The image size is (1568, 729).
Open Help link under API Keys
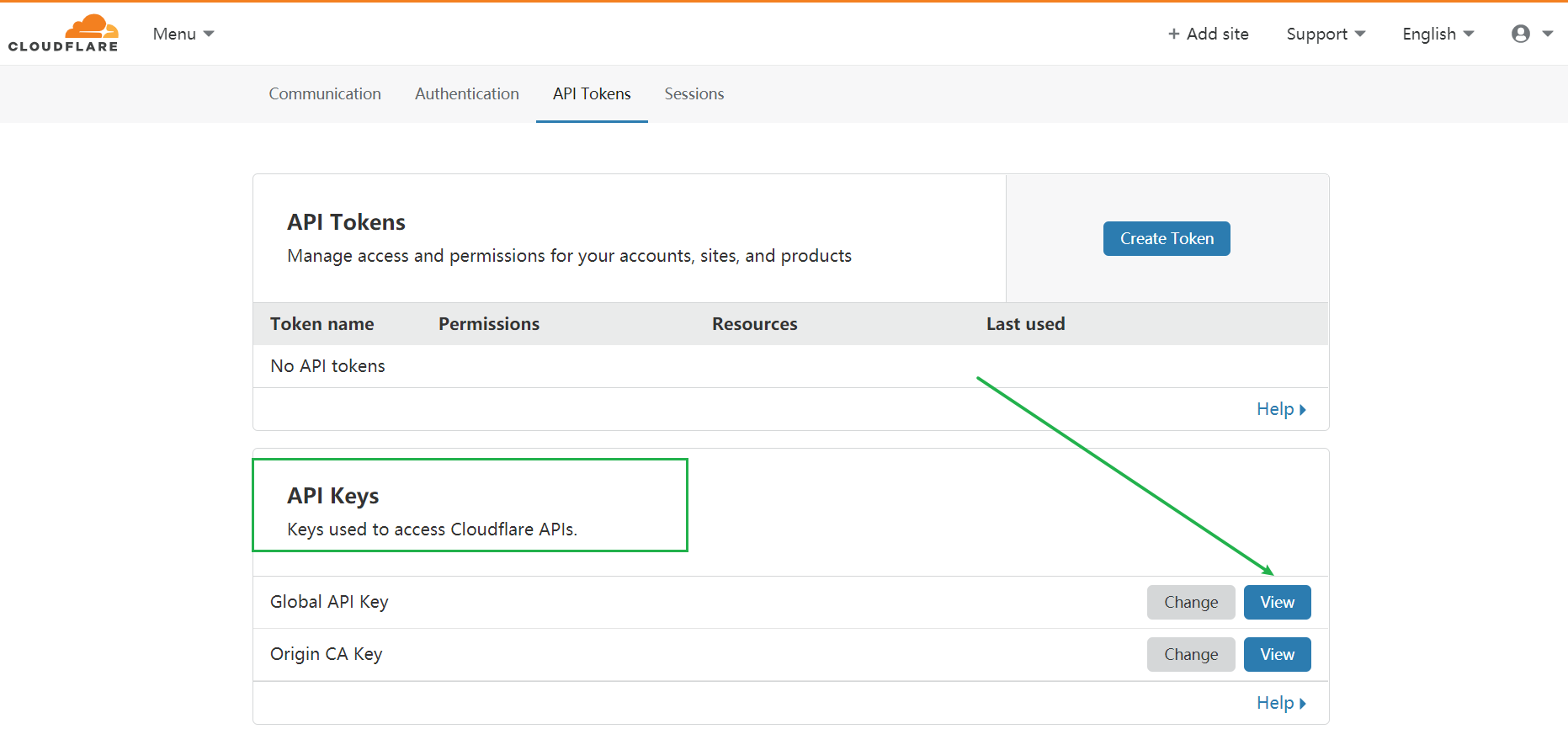click(1280, 703)
